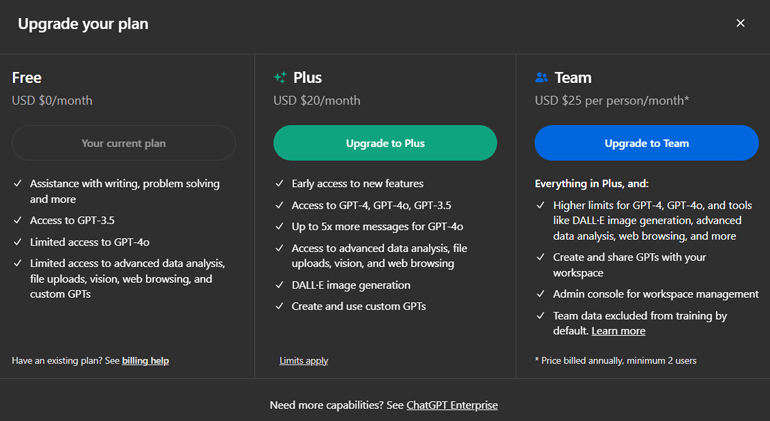The height and width of the screenshot is (421, 770).
Task: Close the Upgrade your plan dialog
Action: [x=740, y=23]
